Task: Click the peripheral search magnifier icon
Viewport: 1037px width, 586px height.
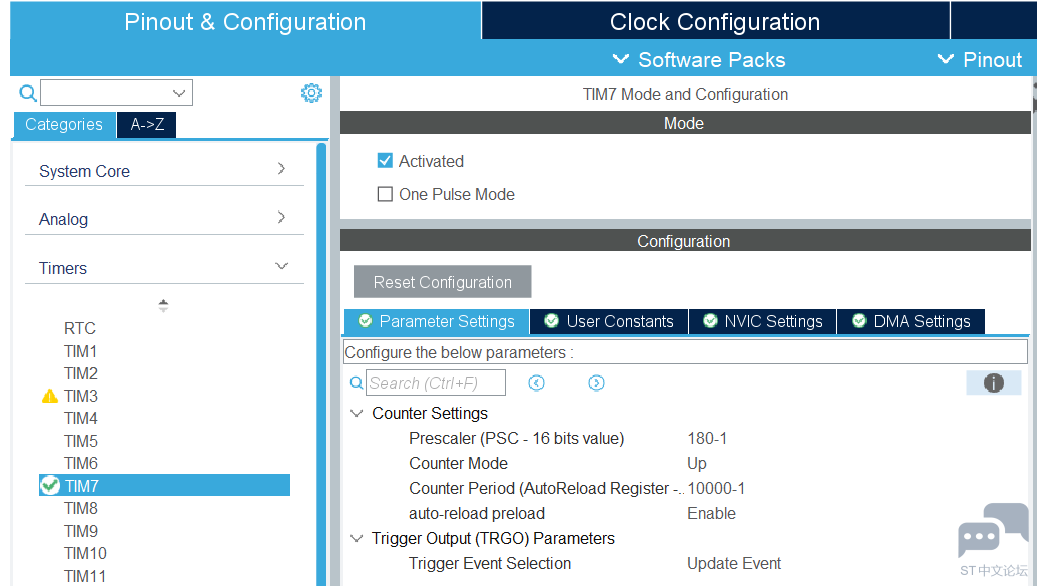Action: [x=28, y=93]
